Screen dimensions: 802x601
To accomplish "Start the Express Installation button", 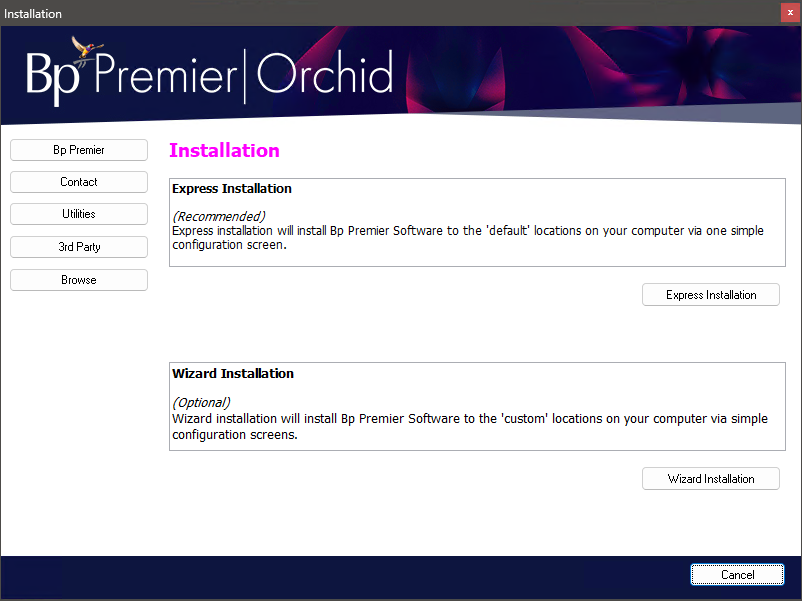I will tap(710, 295).
